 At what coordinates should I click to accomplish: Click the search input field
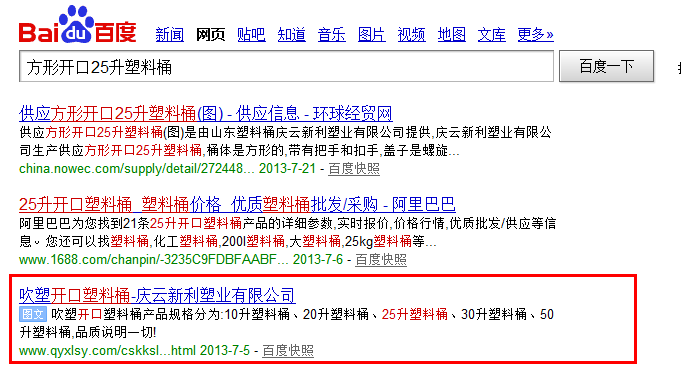pyautogui.click(x=287, y=66)
